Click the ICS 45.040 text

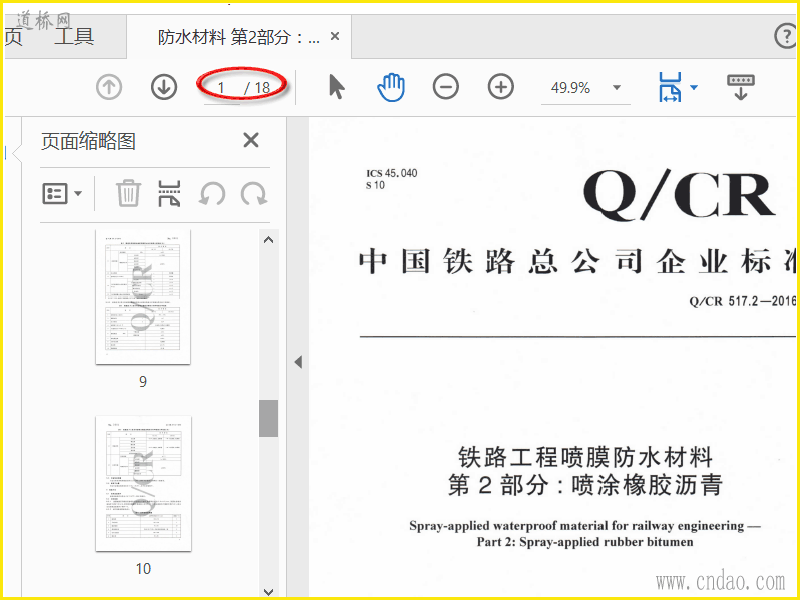(x=391, y=173)
